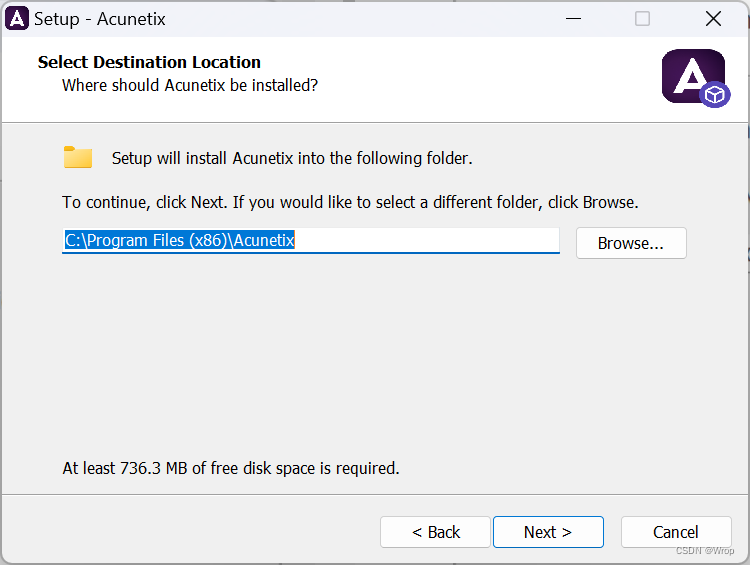Click 'Where should Acunetix be installed?' text

190,85
